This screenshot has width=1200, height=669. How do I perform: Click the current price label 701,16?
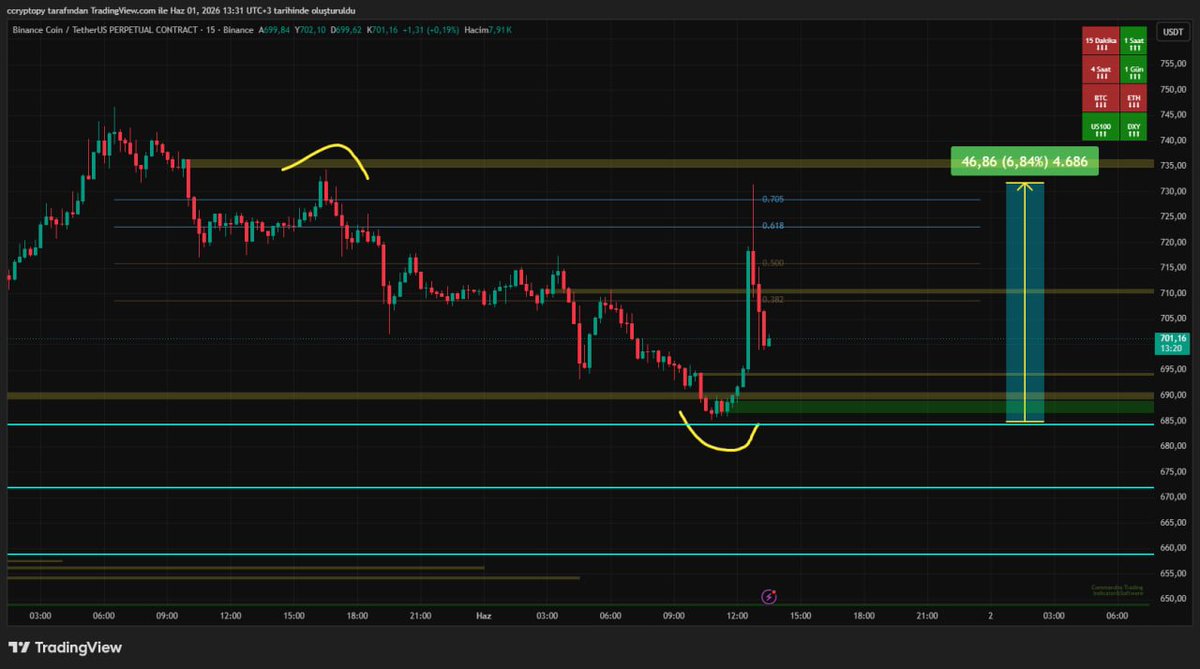[x=1171, y=343]
